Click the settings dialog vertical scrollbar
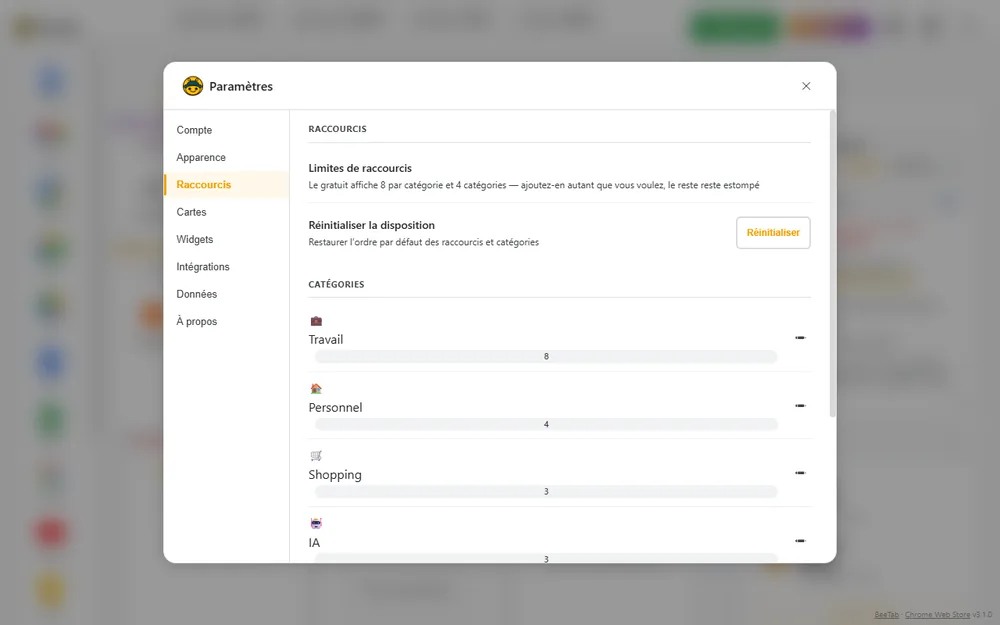Image resolution: width=1000 pixels, height=625 pixels. coord(832,264)
